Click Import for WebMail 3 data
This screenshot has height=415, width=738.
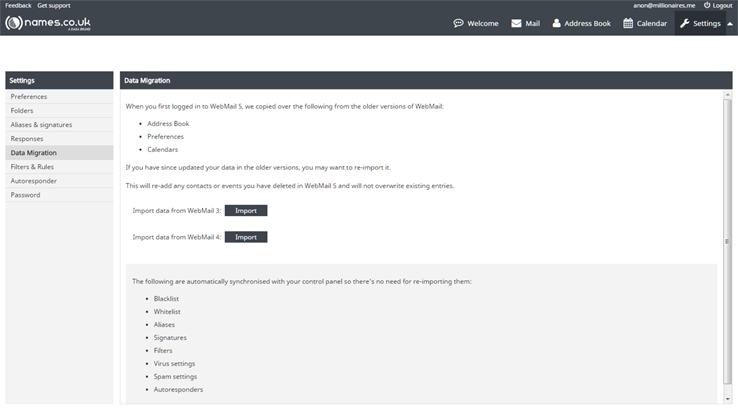click(x=246, y=211)
